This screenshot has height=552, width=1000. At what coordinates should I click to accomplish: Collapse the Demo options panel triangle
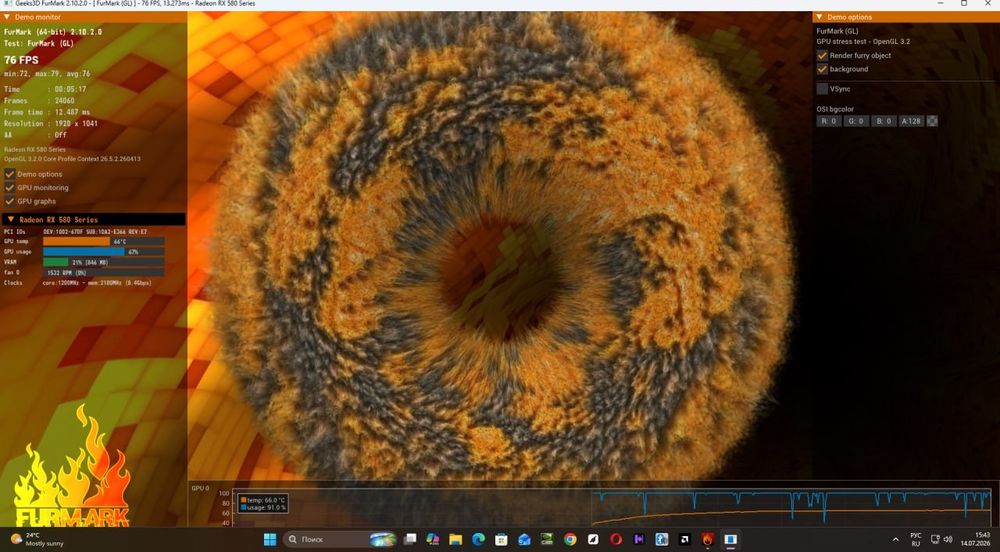820,17
